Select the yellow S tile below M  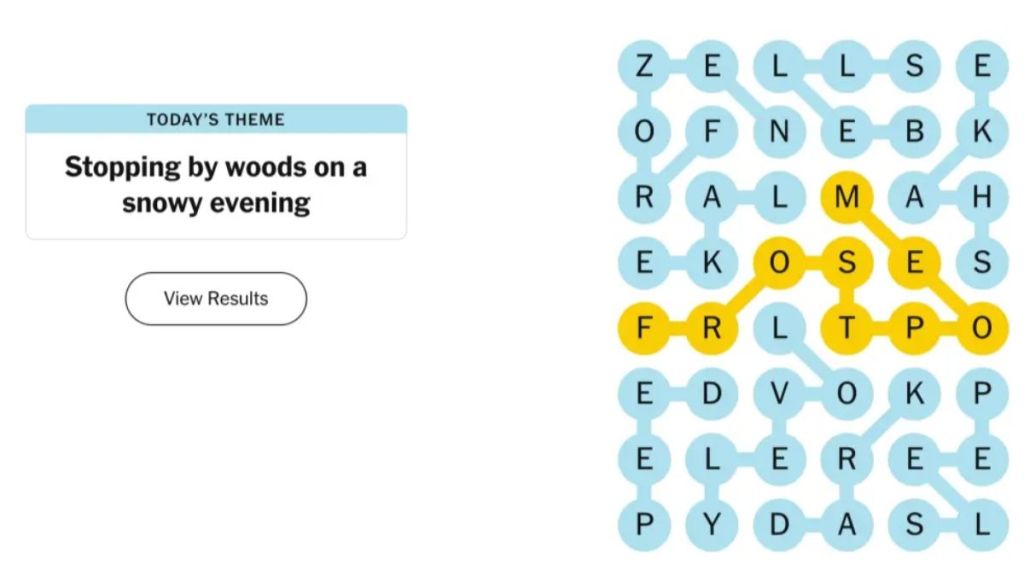point(847,264)
